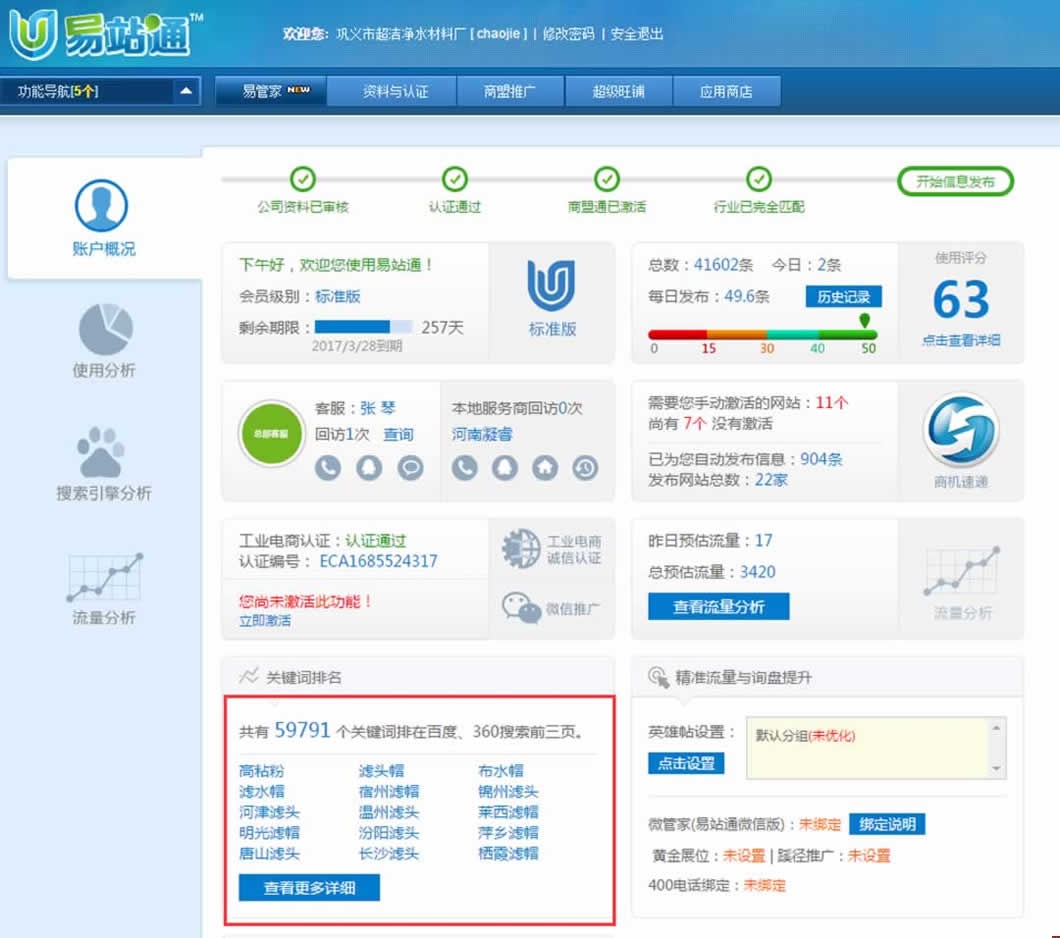Click the 易站通 logo
Viewport: 1060px width, 938px height.
tap(100, 33)
